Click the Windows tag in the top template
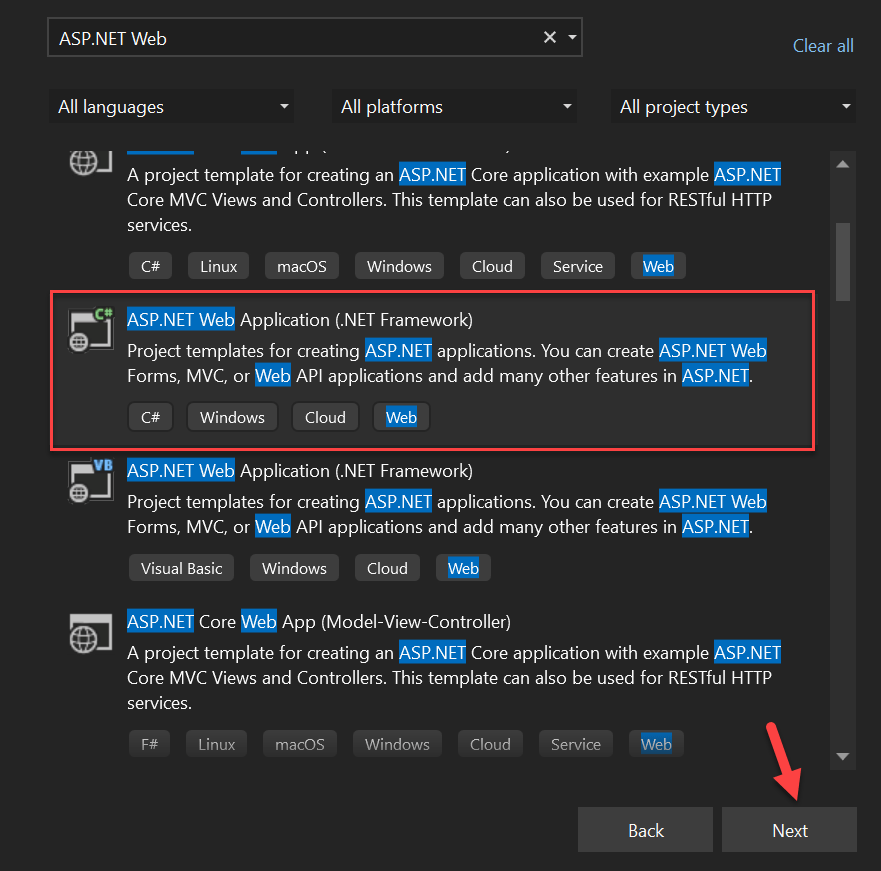The height and width of the screenshot is (871, 881). click(x=399, y=266)
